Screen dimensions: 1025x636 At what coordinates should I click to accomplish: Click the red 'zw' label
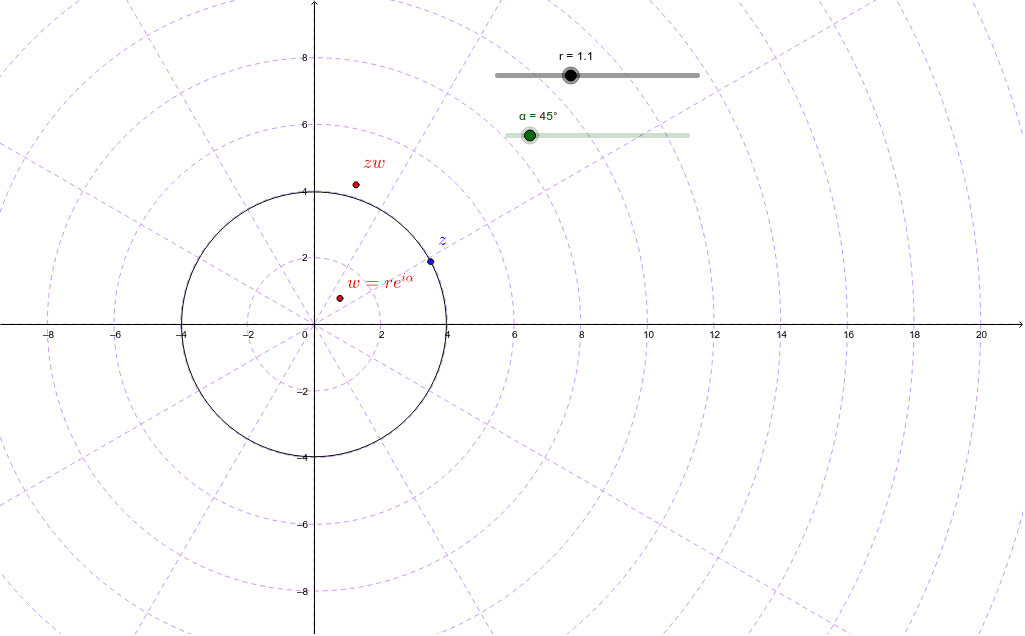tap(375, 163)
